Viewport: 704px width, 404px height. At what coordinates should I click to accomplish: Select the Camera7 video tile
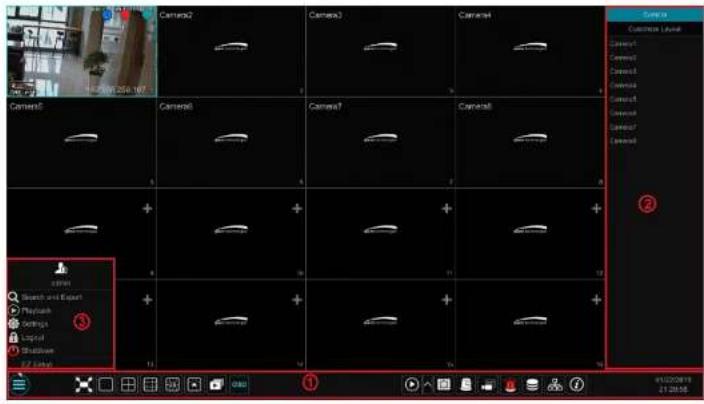pos(380,142)
